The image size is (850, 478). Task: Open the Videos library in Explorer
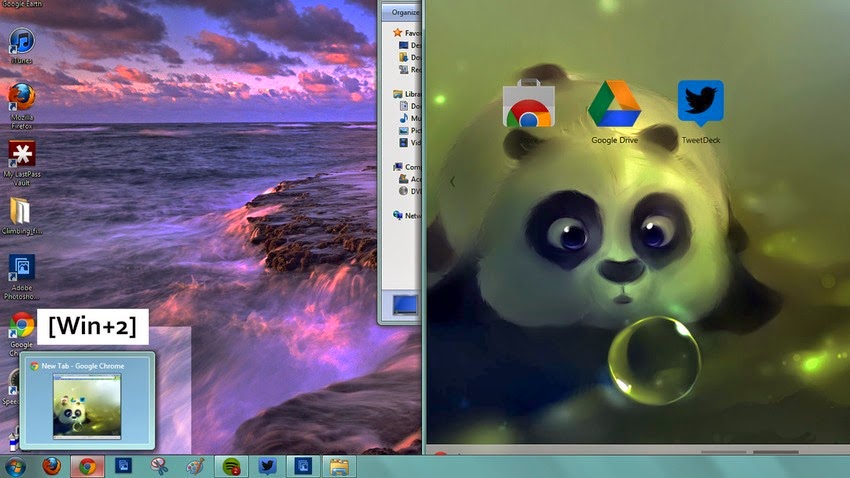click(x=410, y=143)
